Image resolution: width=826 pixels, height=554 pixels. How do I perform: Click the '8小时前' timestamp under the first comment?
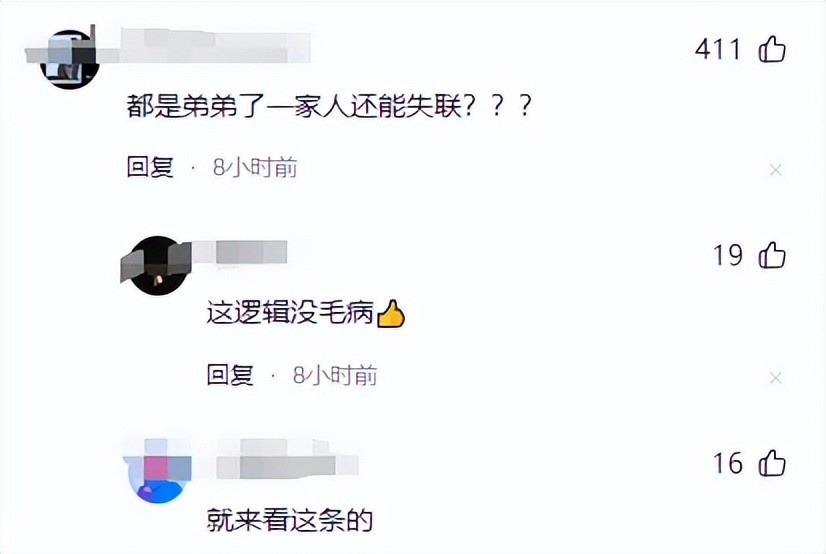point(255,167)
